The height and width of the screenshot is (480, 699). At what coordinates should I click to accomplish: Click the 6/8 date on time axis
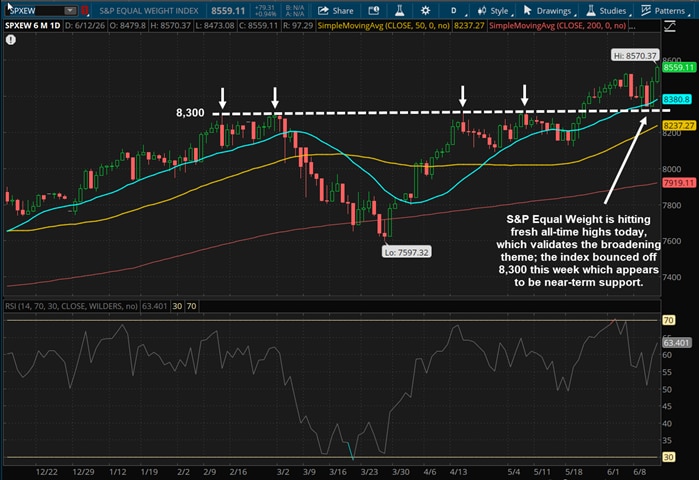pos(640,472)
